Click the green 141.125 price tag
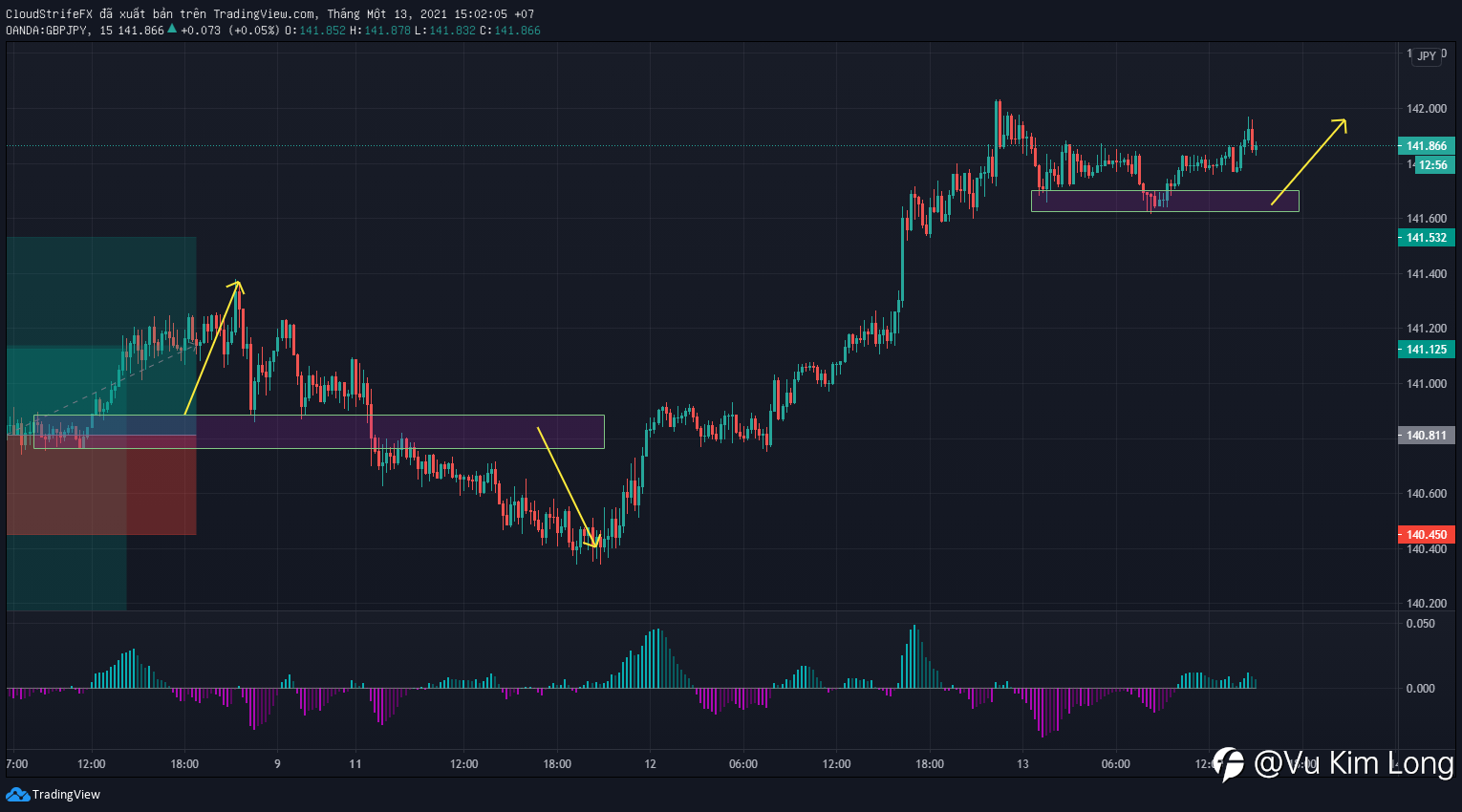This screenshot has width=1462, height=812. [1427, 349]
